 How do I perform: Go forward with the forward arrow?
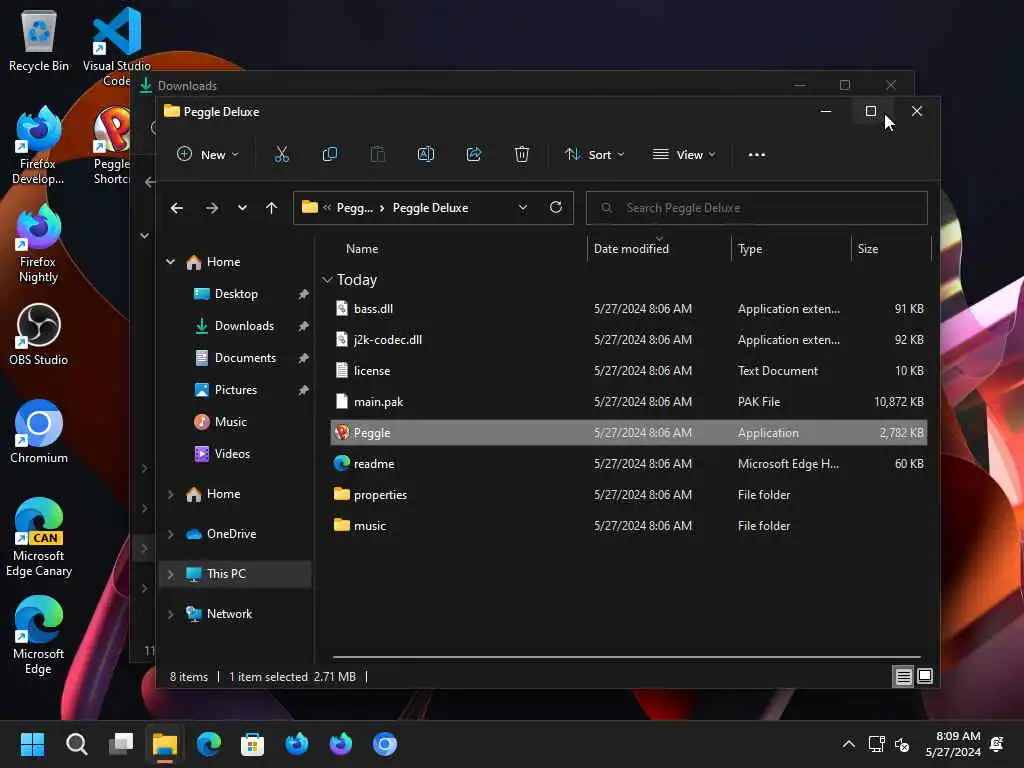click(212, 208)
